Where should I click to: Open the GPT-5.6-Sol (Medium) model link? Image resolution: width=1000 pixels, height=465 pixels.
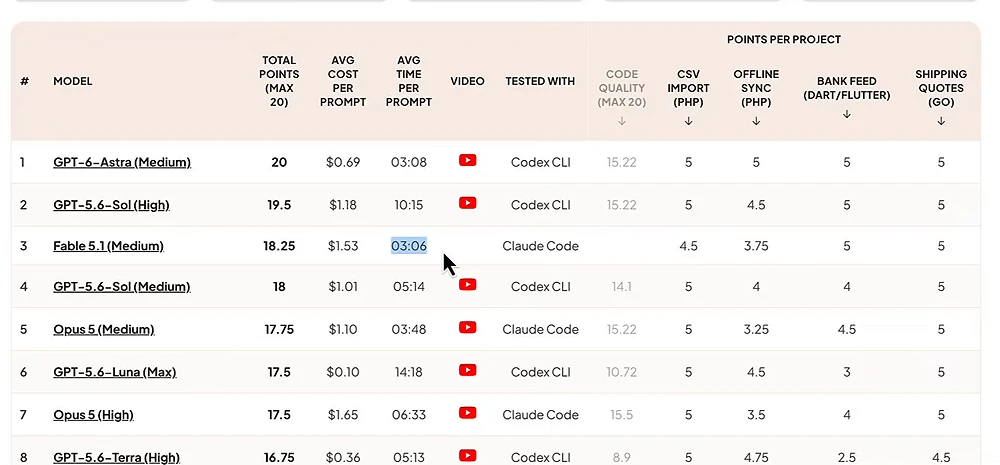click(x=122, y=286)
